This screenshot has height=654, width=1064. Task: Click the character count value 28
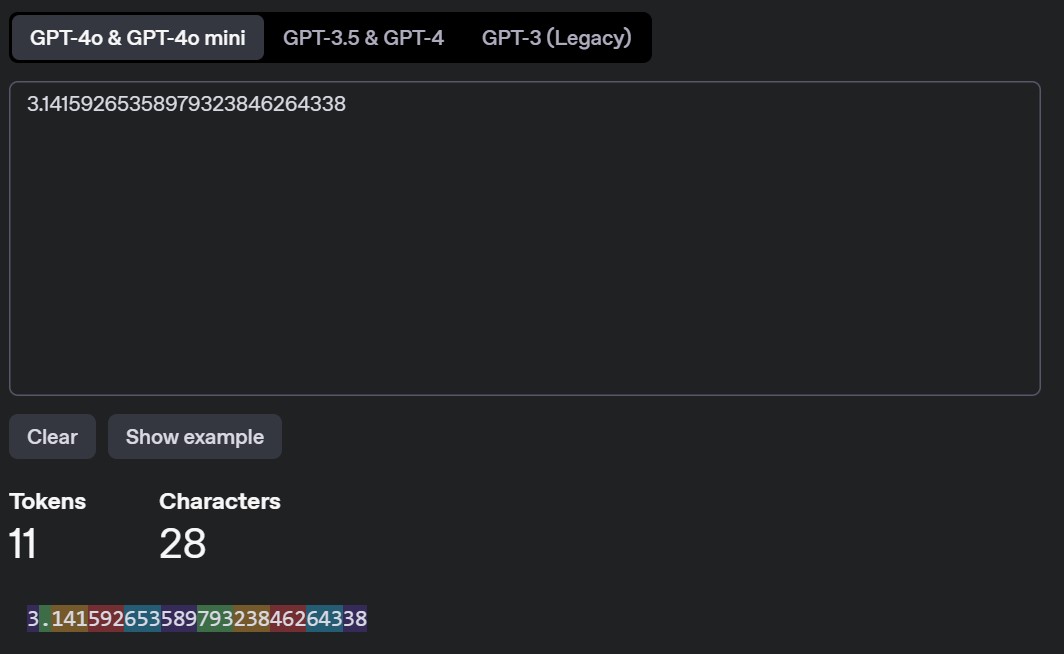click(183, 544)
